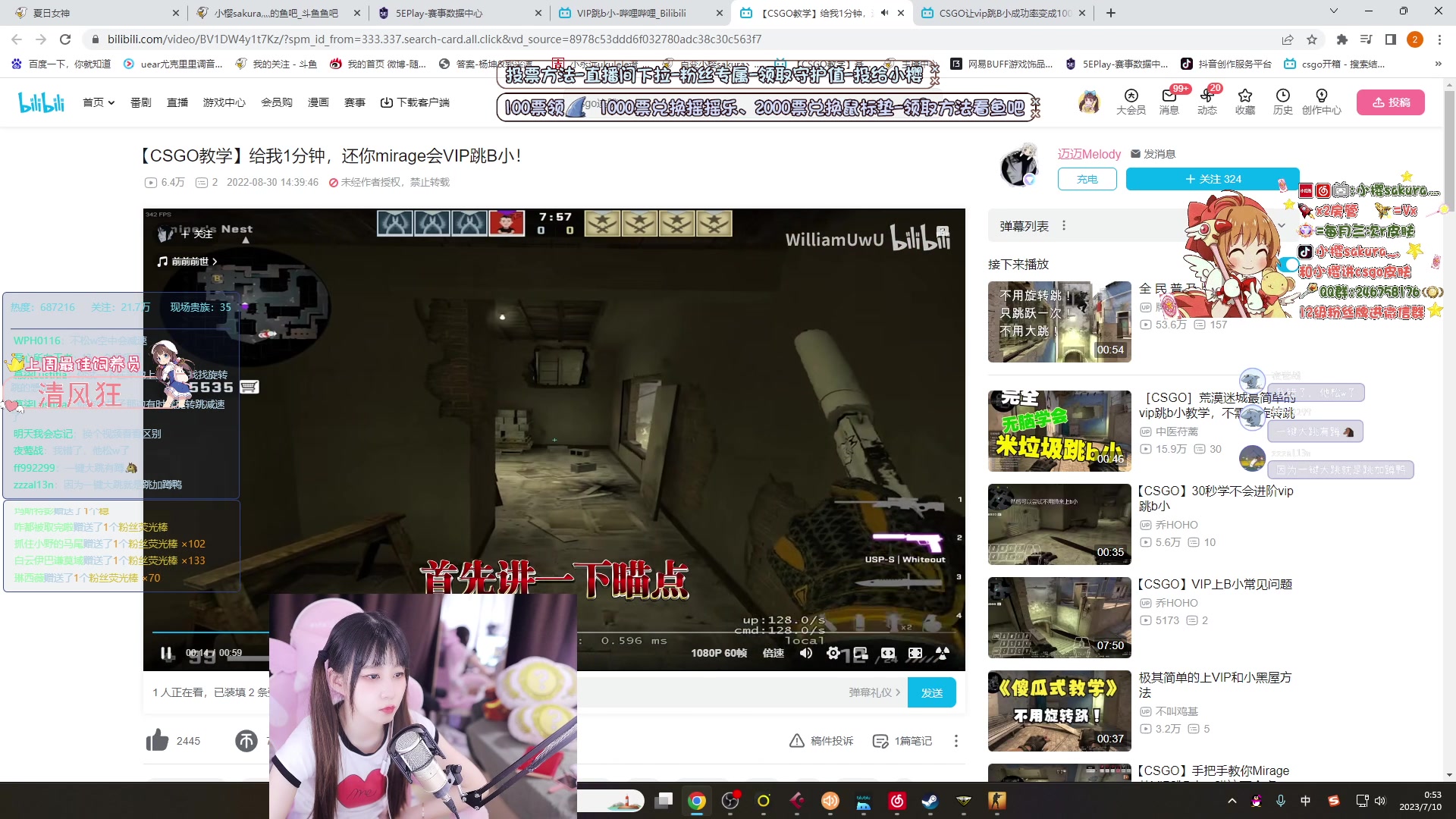This screenshot has height=819, width=1456.
Task: Toggle the Chrome side panel icon
Action: (x=1390, y=39)
